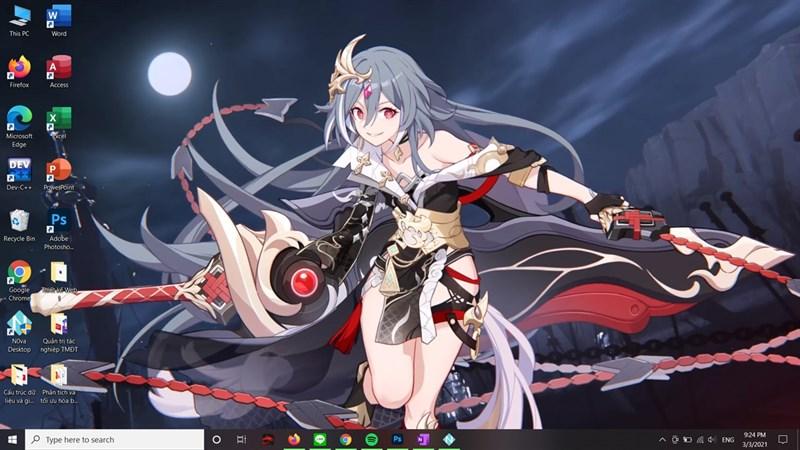This screenshot has width=800, height=450.
Task: Launch PowerPoint from the desktop
Action: coord(59,174)
